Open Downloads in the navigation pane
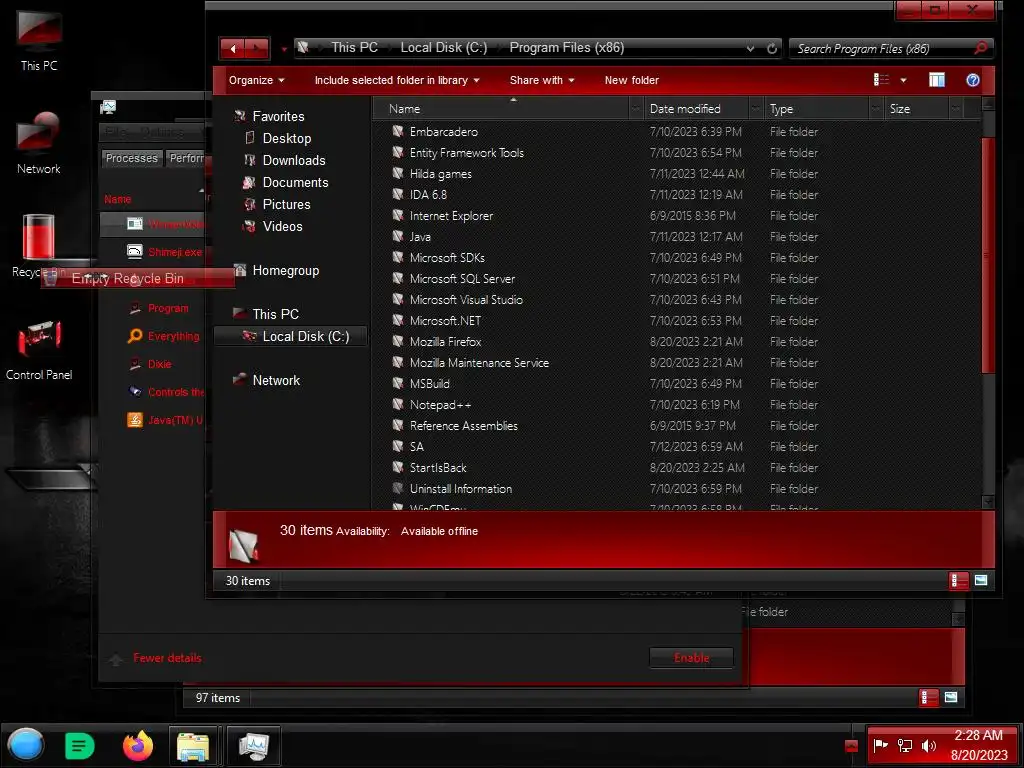 294,161
